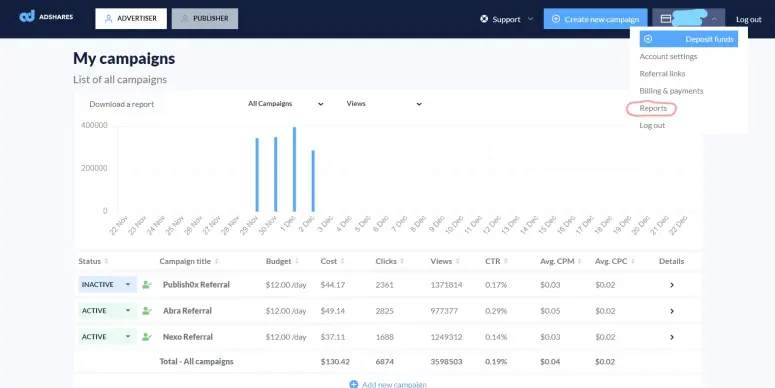
Task: Open INACTIVE status dropdown for Publish0x Referral
Action: point(107,285)
